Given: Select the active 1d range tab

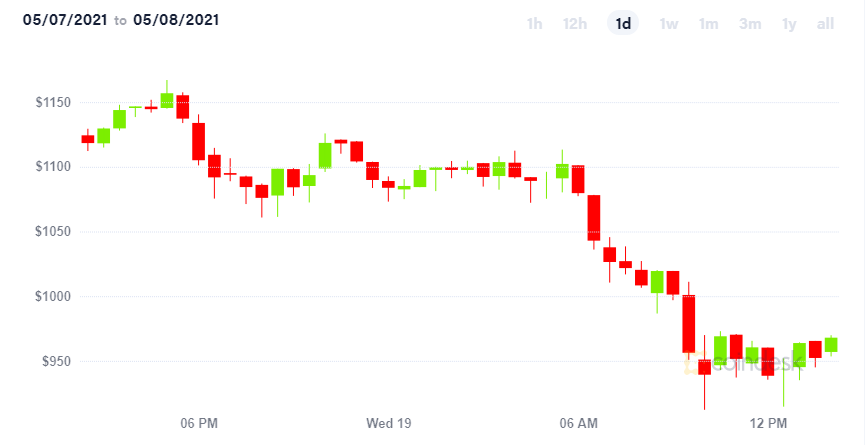Looking at the screenshot, I should click(x=623, y=24).
